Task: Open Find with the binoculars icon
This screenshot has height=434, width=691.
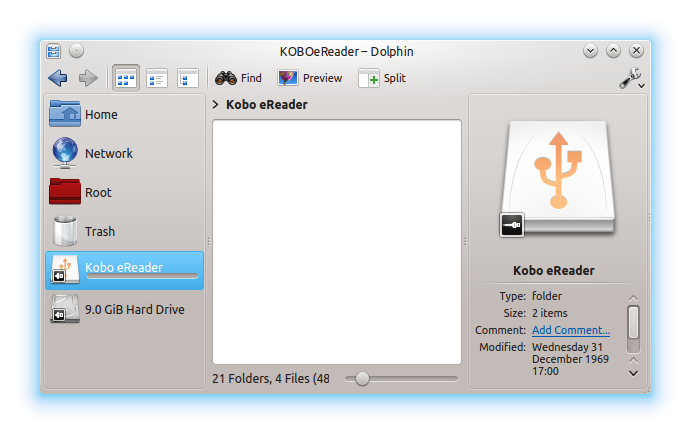Action: [x=239, y=78]
